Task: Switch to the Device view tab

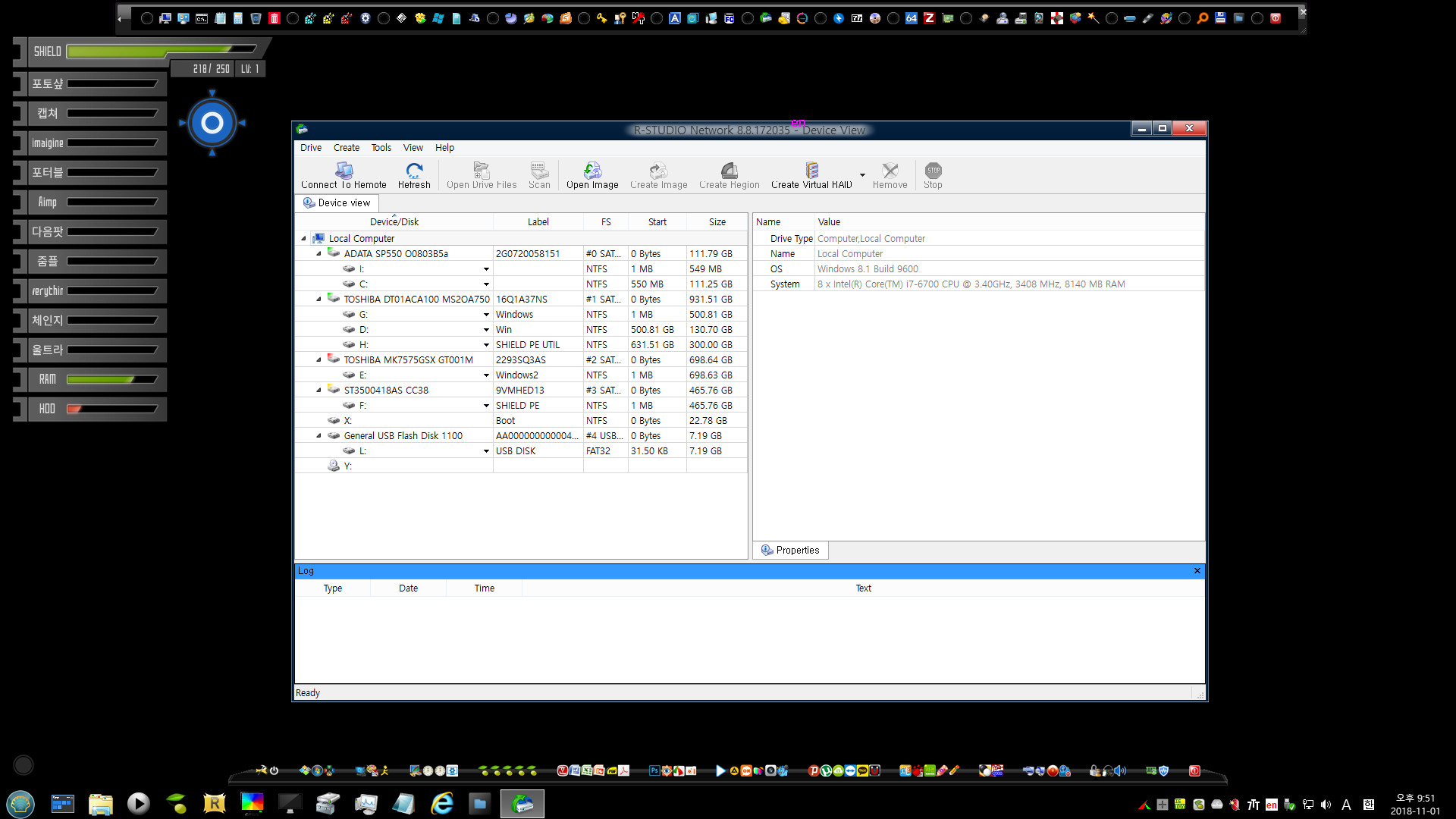Action: click(x=337, y=203)
